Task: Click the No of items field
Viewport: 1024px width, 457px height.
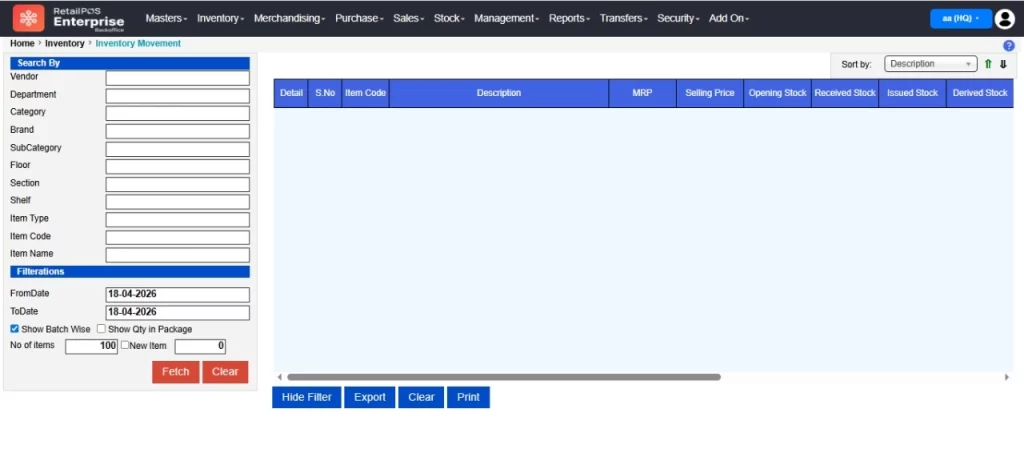Action: tap(91, 346)
